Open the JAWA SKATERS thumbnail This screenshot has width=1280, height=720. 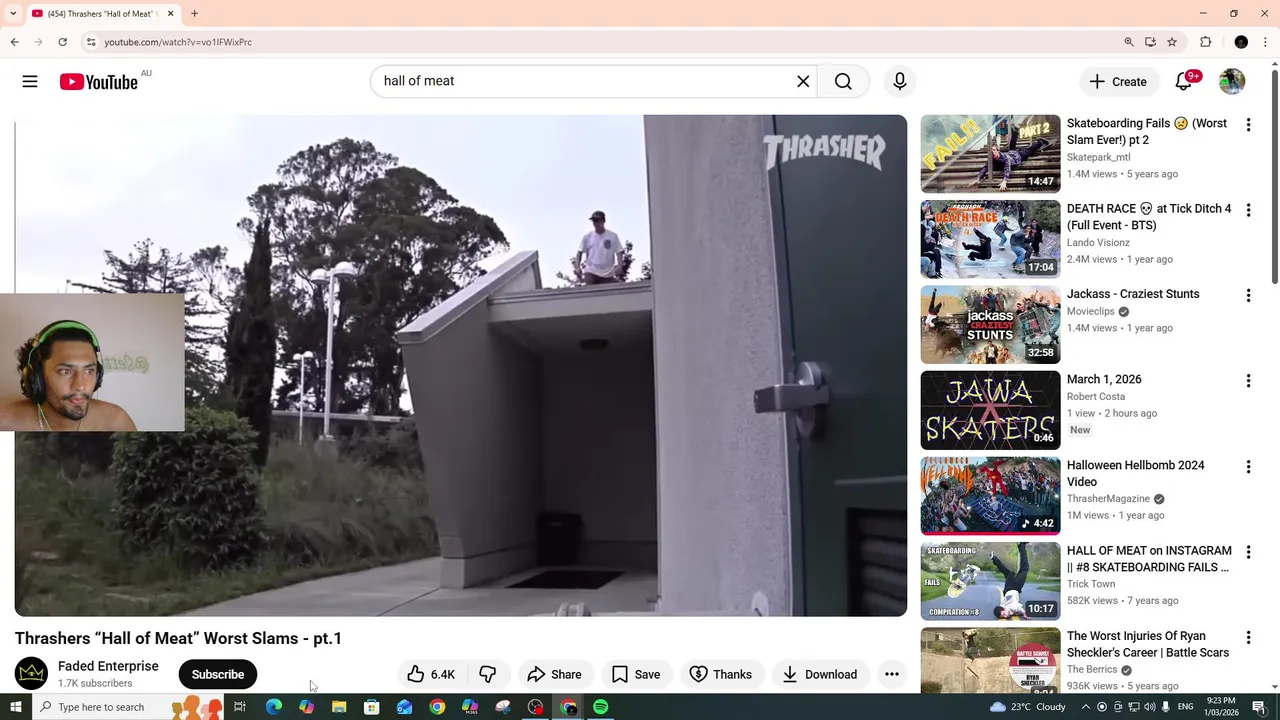[990, 410]
